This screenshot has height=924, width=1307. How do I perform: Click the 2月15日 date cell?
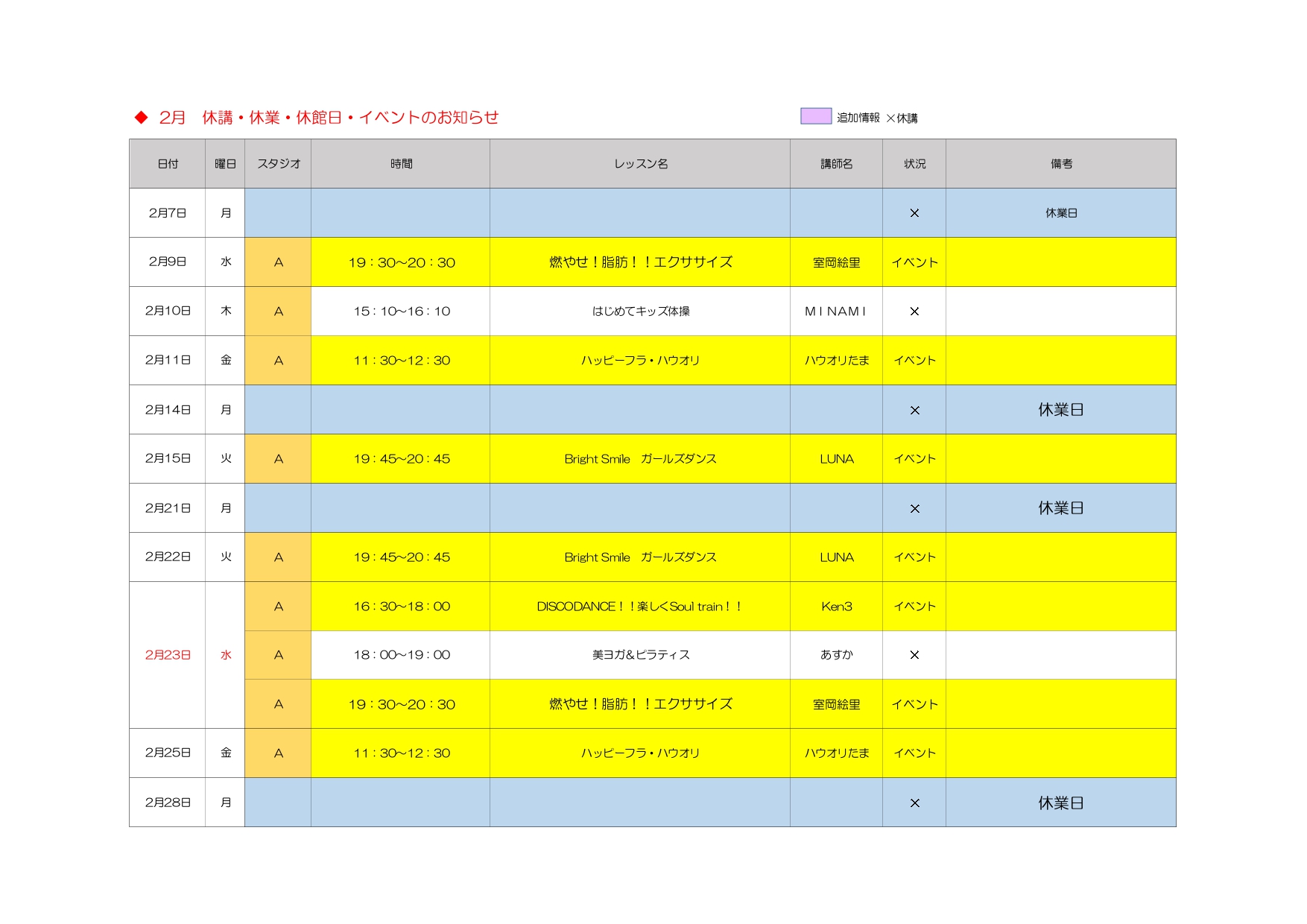click(168, 458)
